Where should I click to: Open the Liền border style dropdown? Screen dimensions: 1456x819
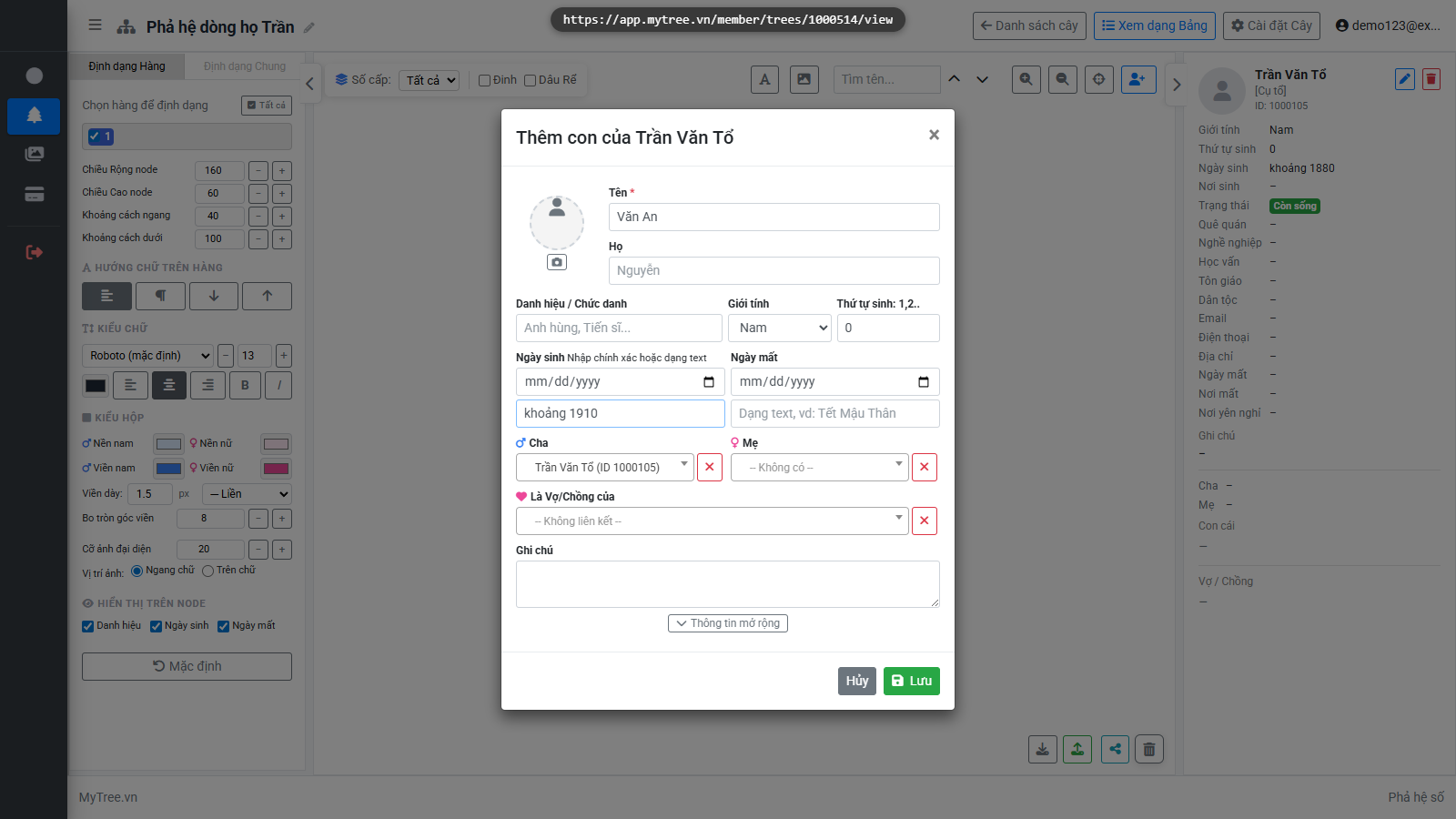[x=247, y=493]
